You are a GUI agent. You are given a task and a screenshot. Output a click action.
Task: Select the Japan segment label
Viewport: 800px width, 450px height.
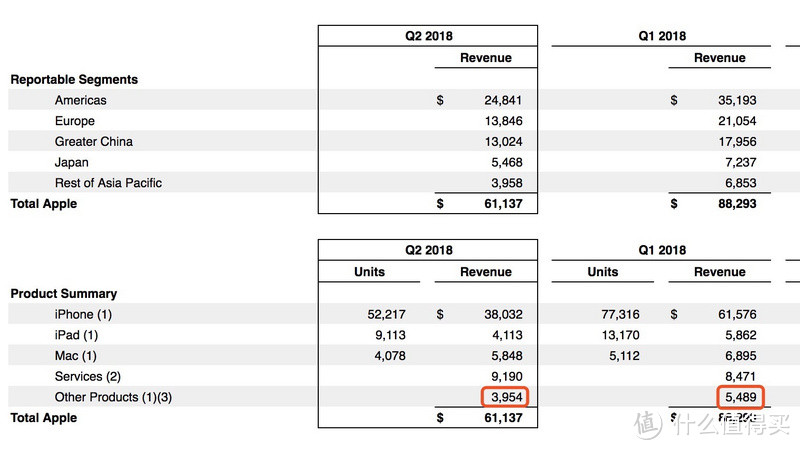click(x=71, y=162)
